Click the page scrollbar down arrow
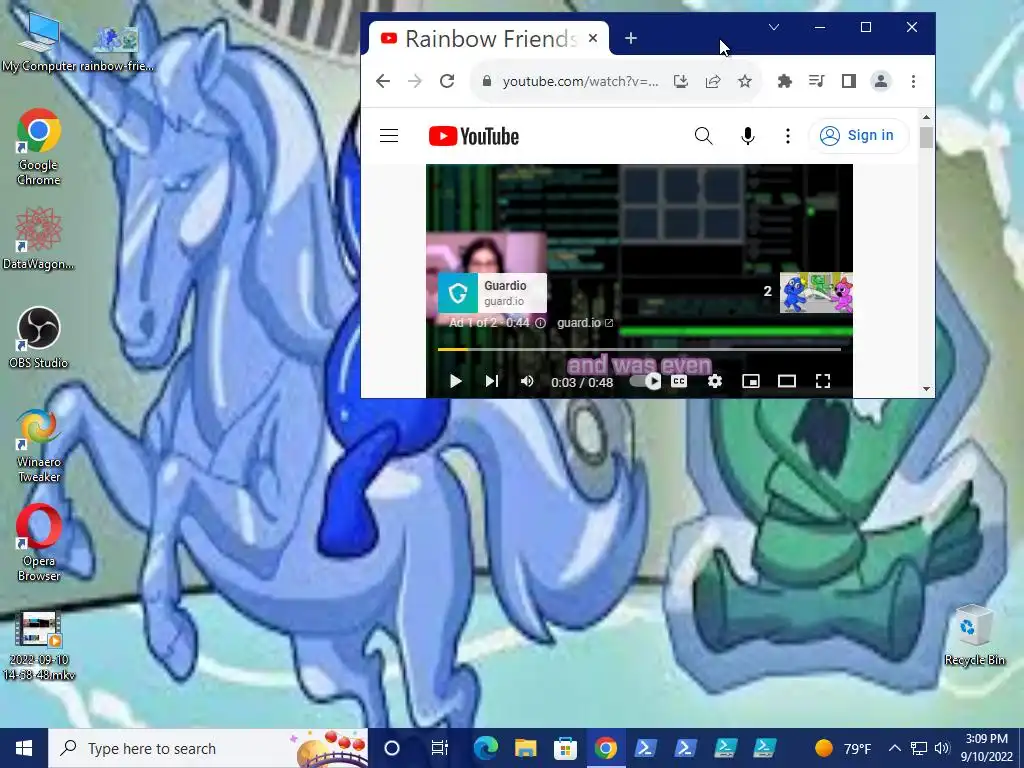 tap(926, 389)
